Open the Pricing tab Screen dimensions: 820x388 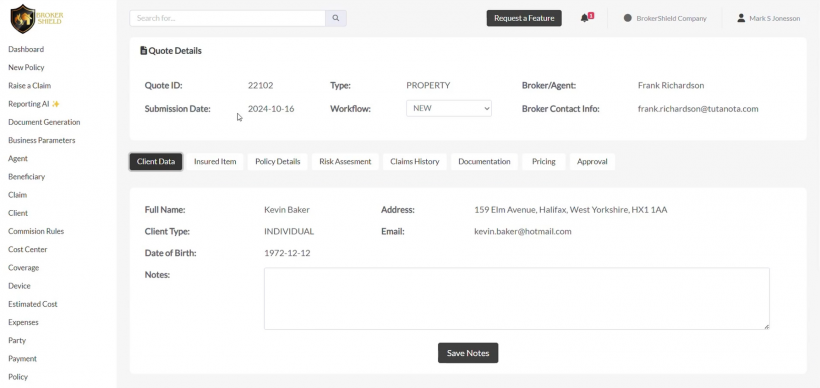[544, 162]
